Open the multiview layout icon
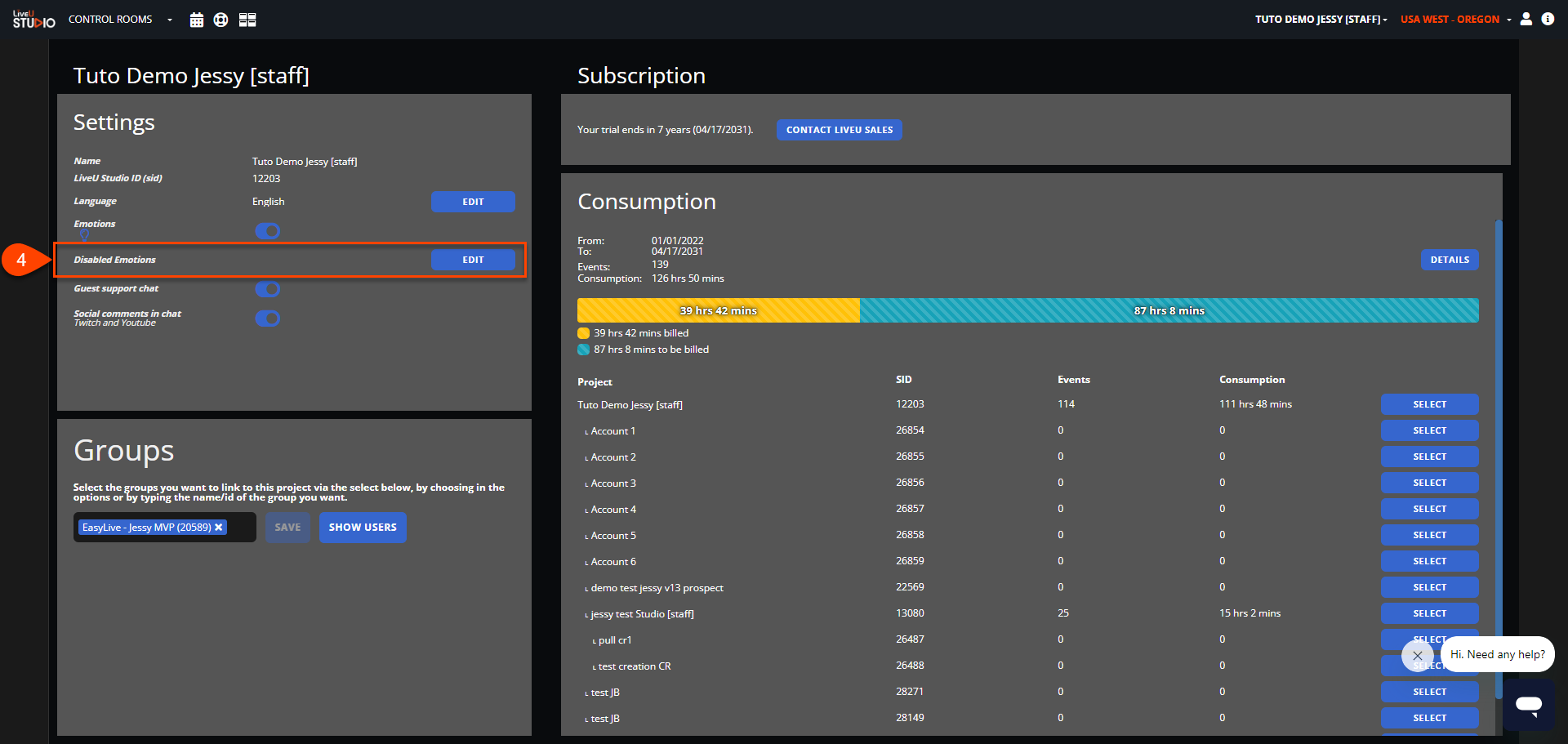This screenshot has height=744, width=1568. [247, 20]
